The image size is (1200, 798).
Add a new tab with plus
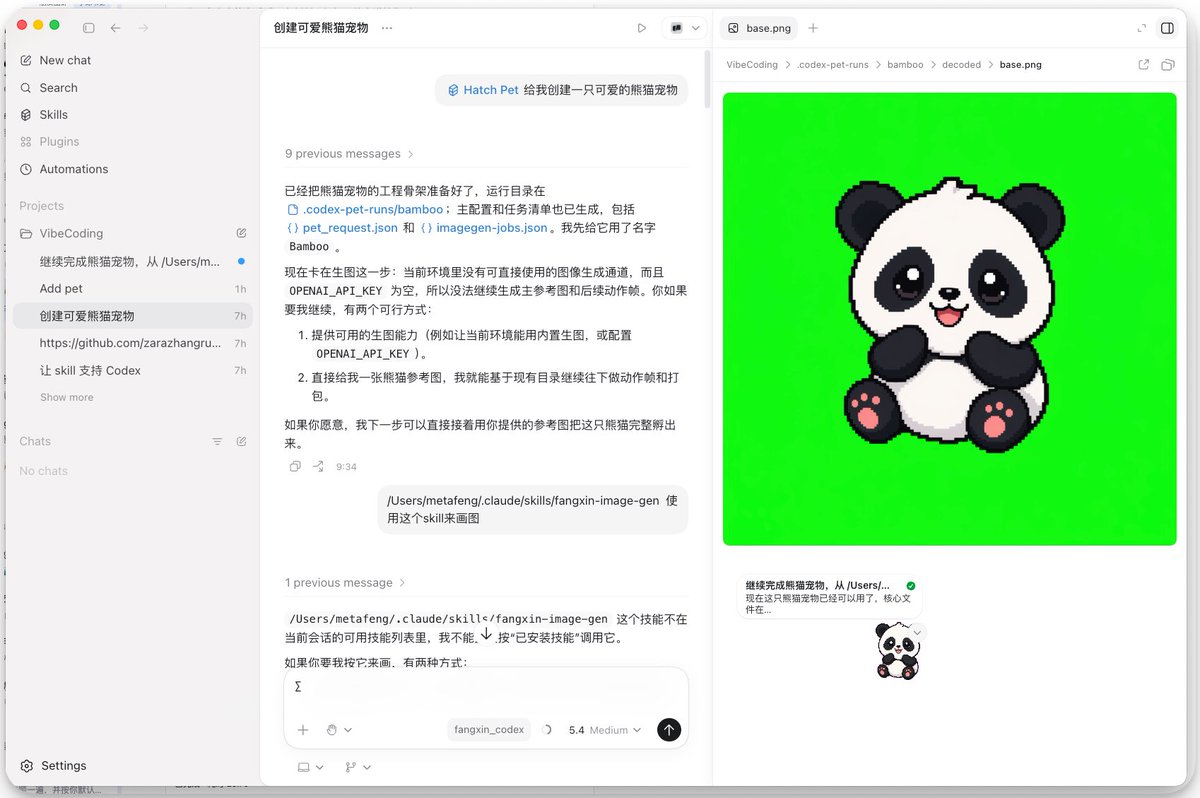coord(813,28)
